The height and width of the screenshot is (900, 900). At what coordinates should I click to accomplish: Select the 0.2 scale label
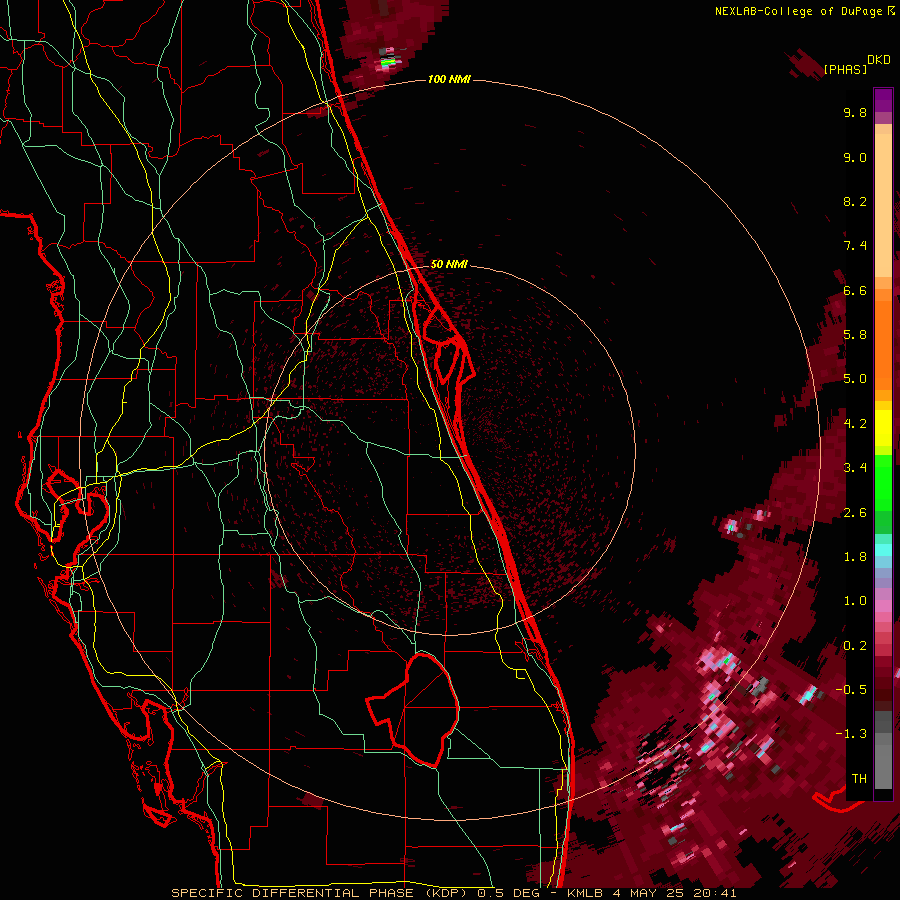click(855, 646)
